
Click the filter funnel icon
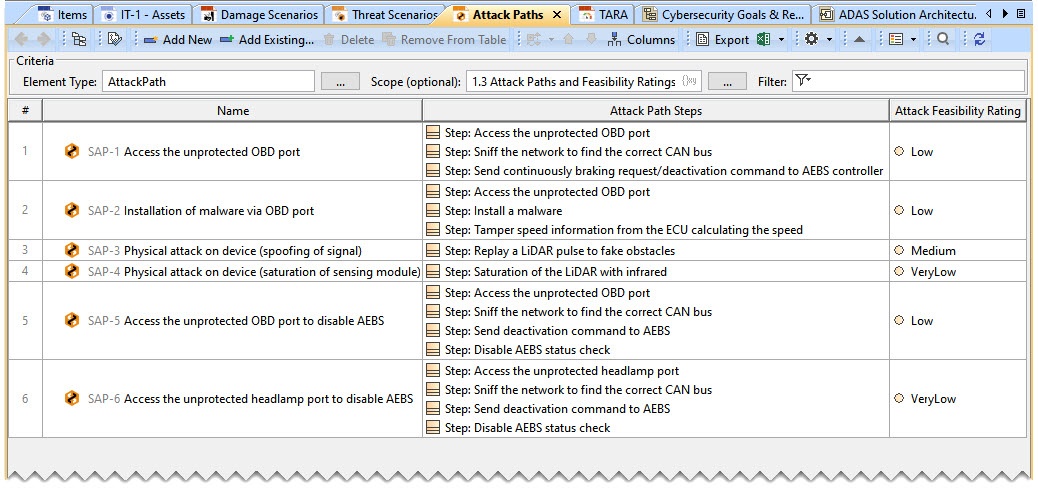(801, 82)
